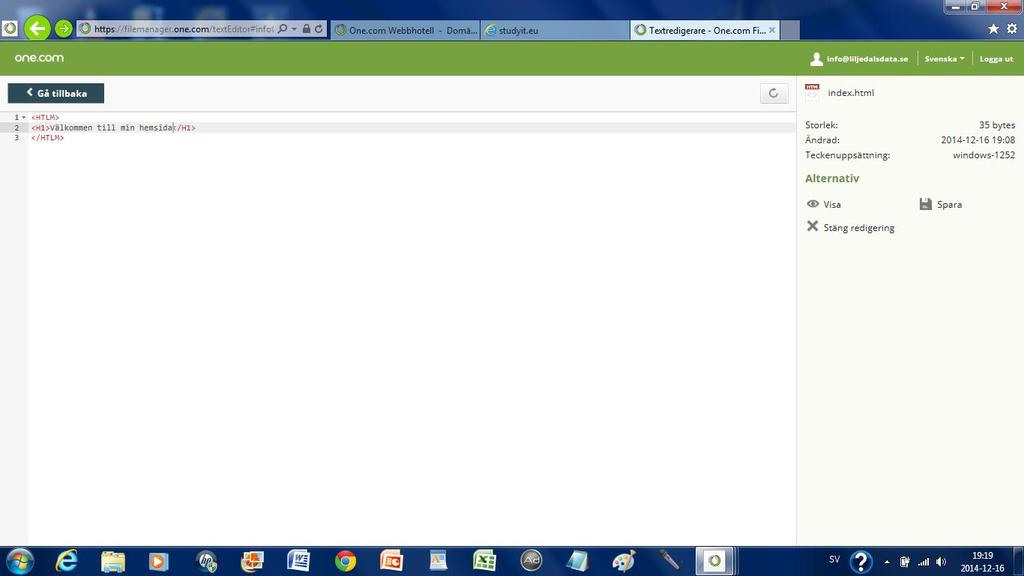
Task: Open the account info@liljedalsdata.se menu
Action: tap(859, 59)
